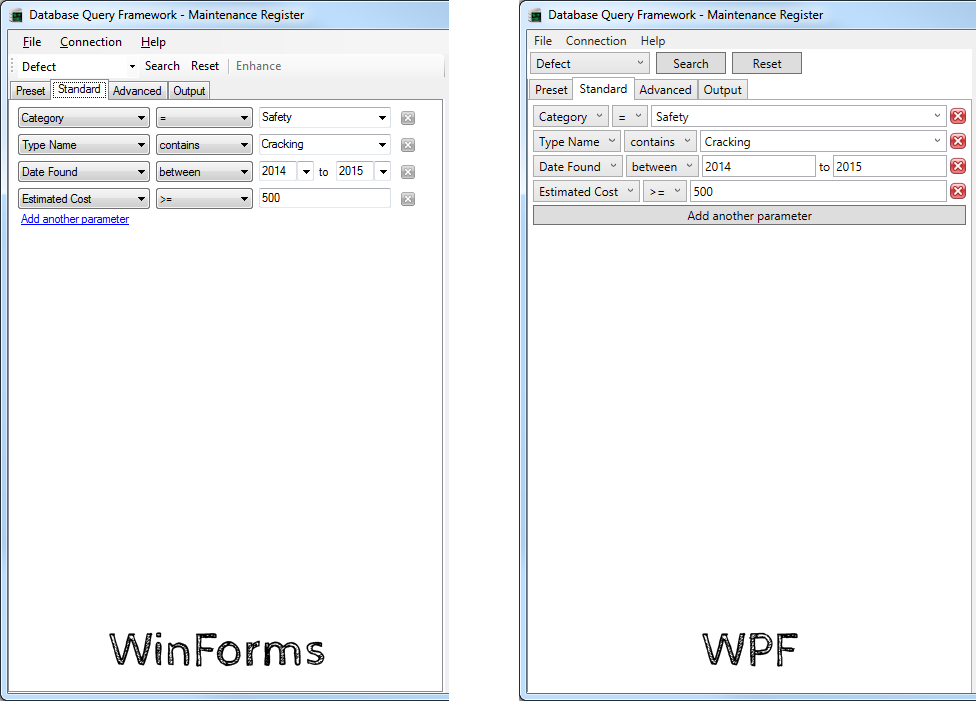Open Connection menu in WPF window
Viewport: 976px width, 701px height.
596,40
